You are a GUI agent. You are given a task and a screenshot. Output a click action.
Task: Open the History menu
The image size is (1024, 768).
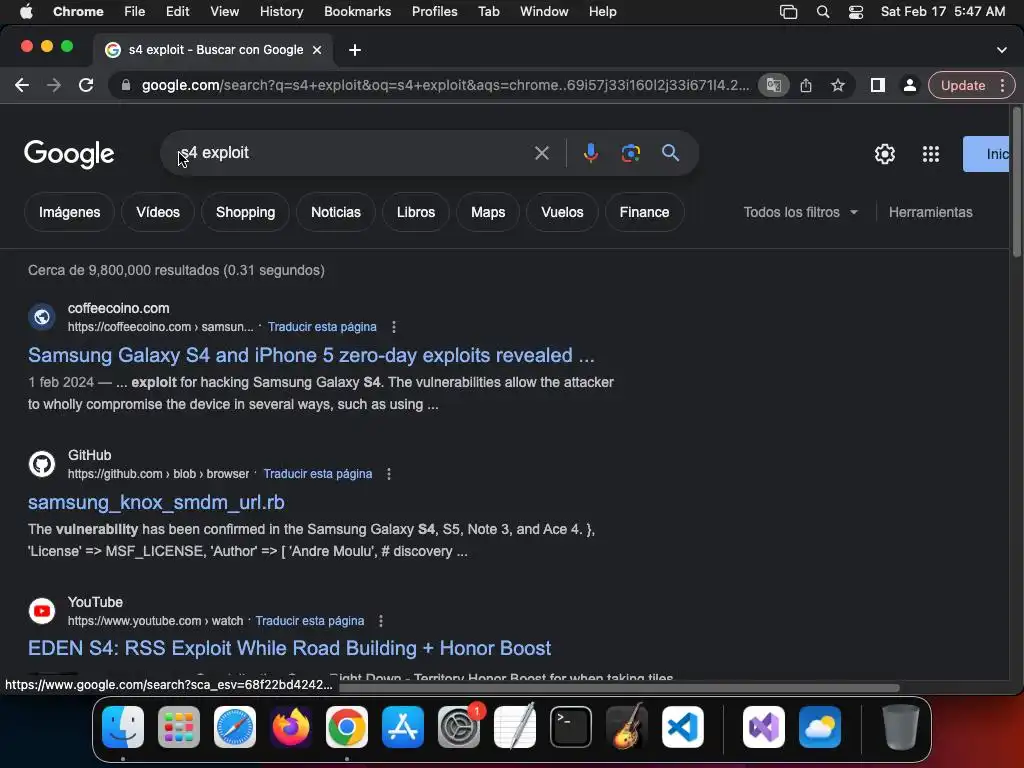tap(281, 12)
